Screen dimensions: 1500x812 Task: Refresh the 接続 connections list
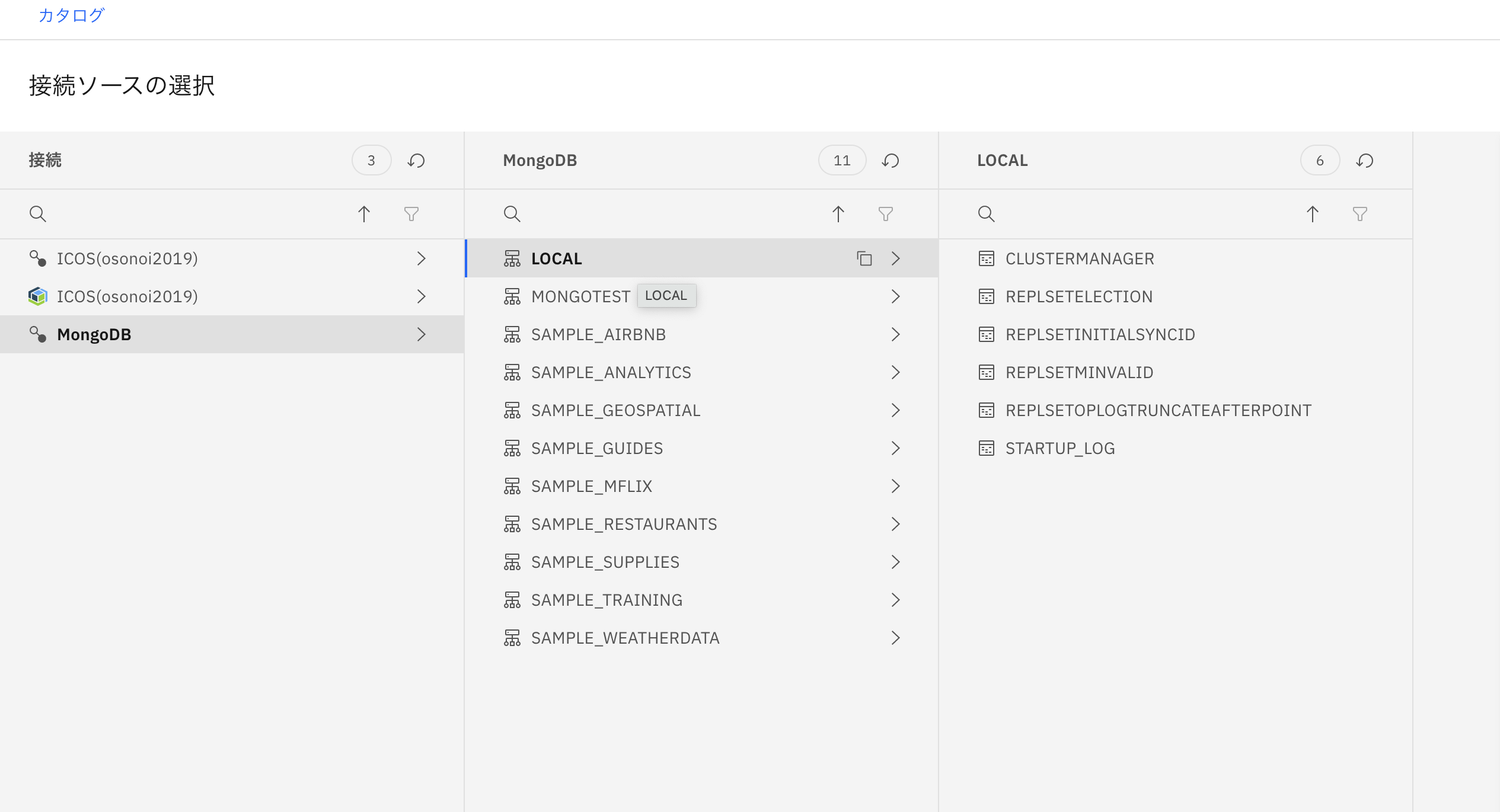pos(416,161)
